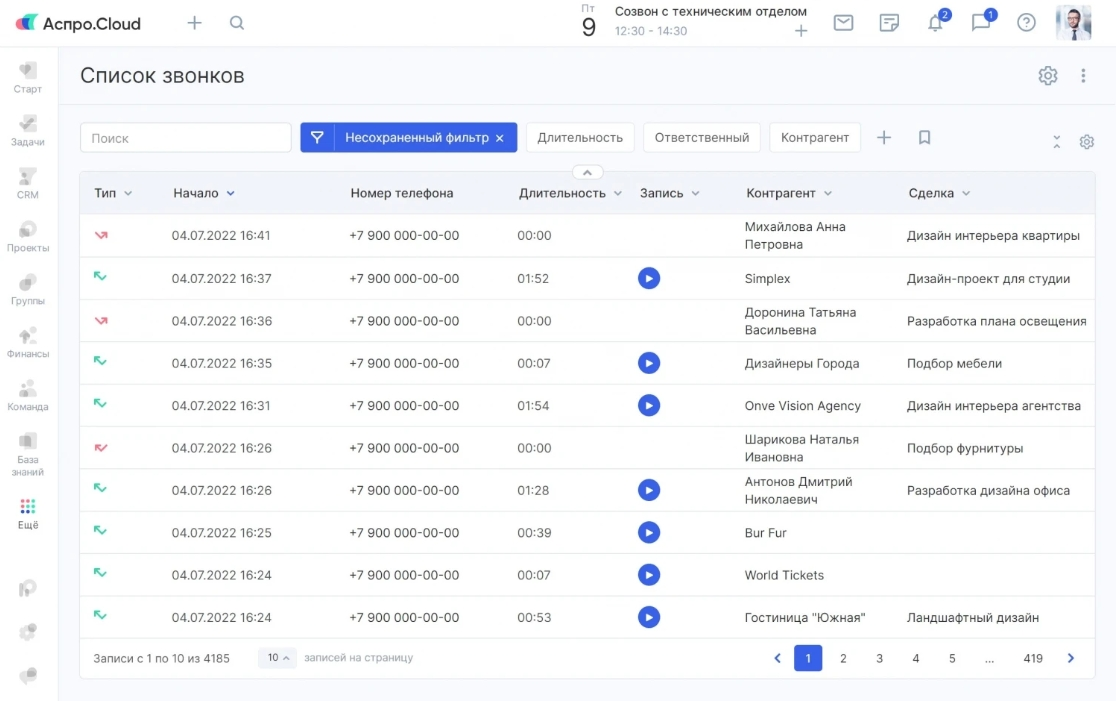
Task: Go to page 3 of the call list
Action: click(x=879, y=658)
